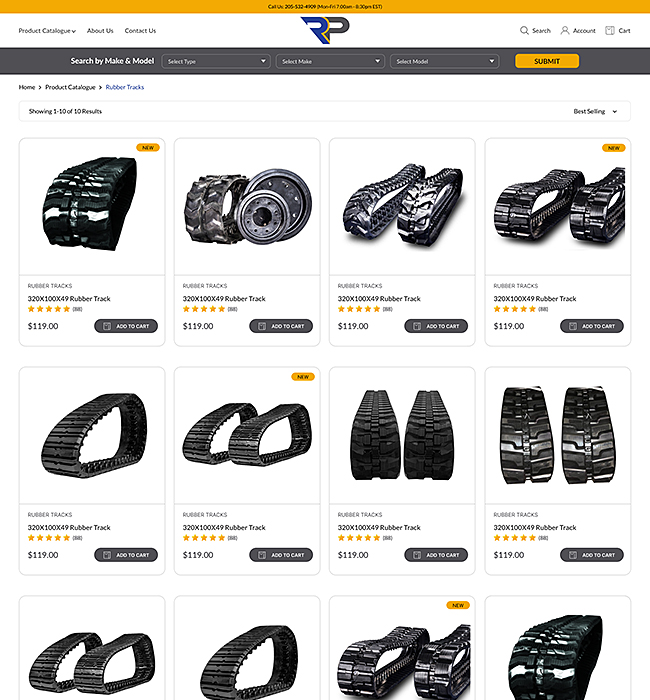Click the NEW badge on first product
This screenshot has width=650, height=700.
(x=148, y=147)
